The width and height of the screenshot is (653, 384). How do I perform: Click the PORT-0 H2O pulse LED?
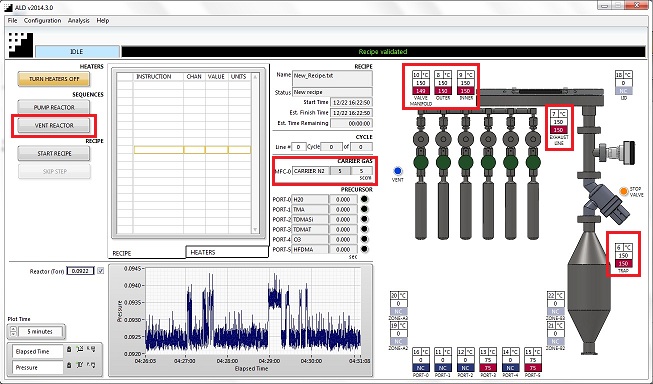(364, 199)
